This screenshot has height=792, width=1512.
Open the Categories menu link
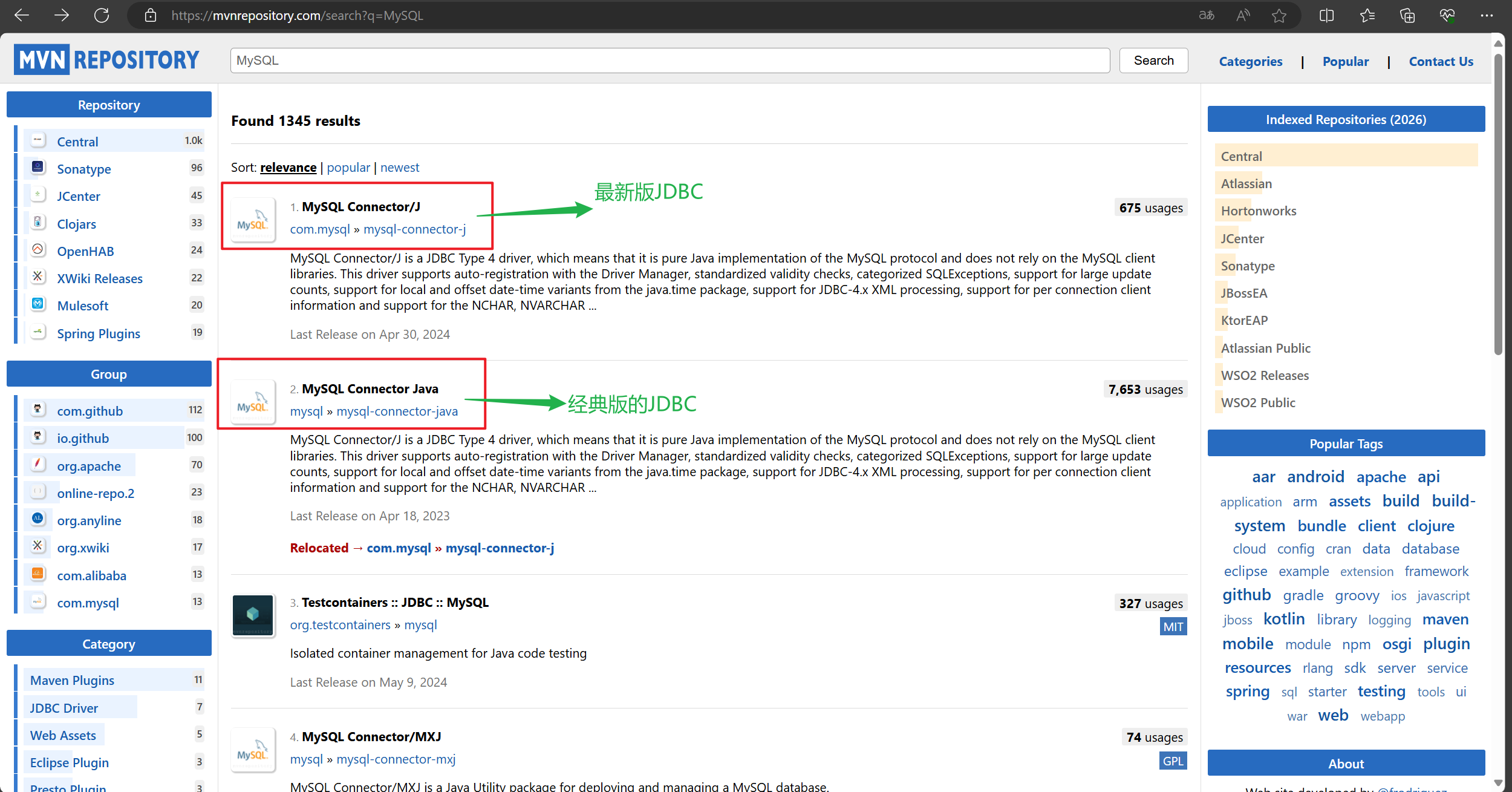(1251, 61)
